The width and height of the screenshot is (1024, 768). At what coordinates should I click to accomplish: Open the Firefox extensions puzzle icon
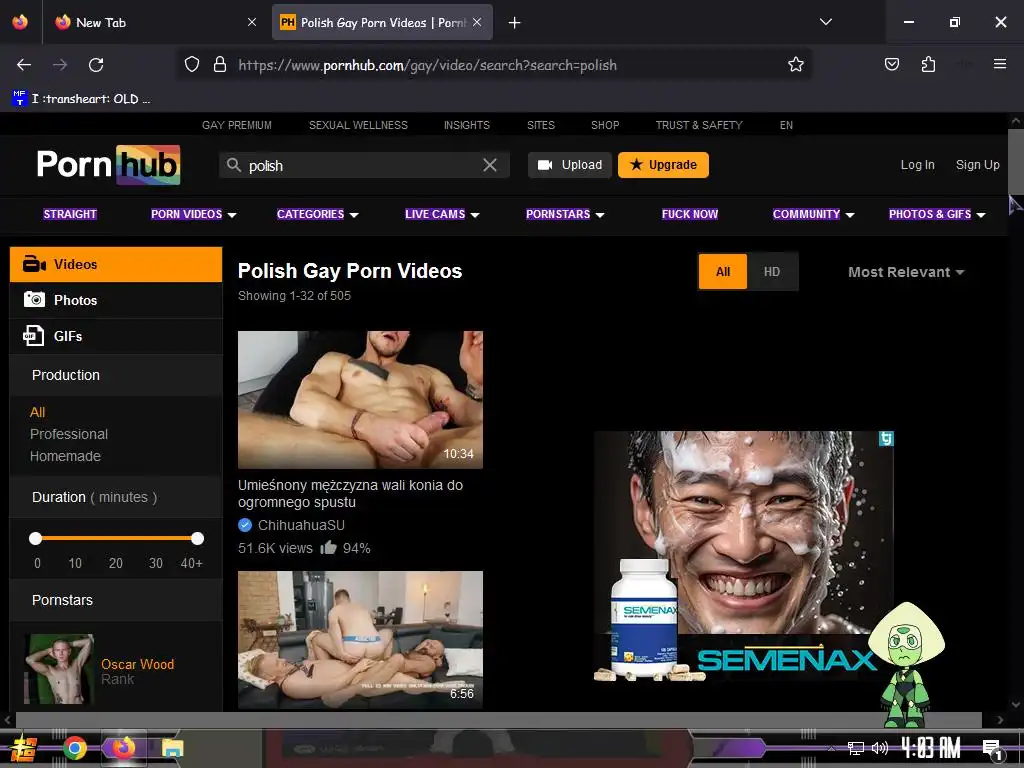(x=928, y=64)
